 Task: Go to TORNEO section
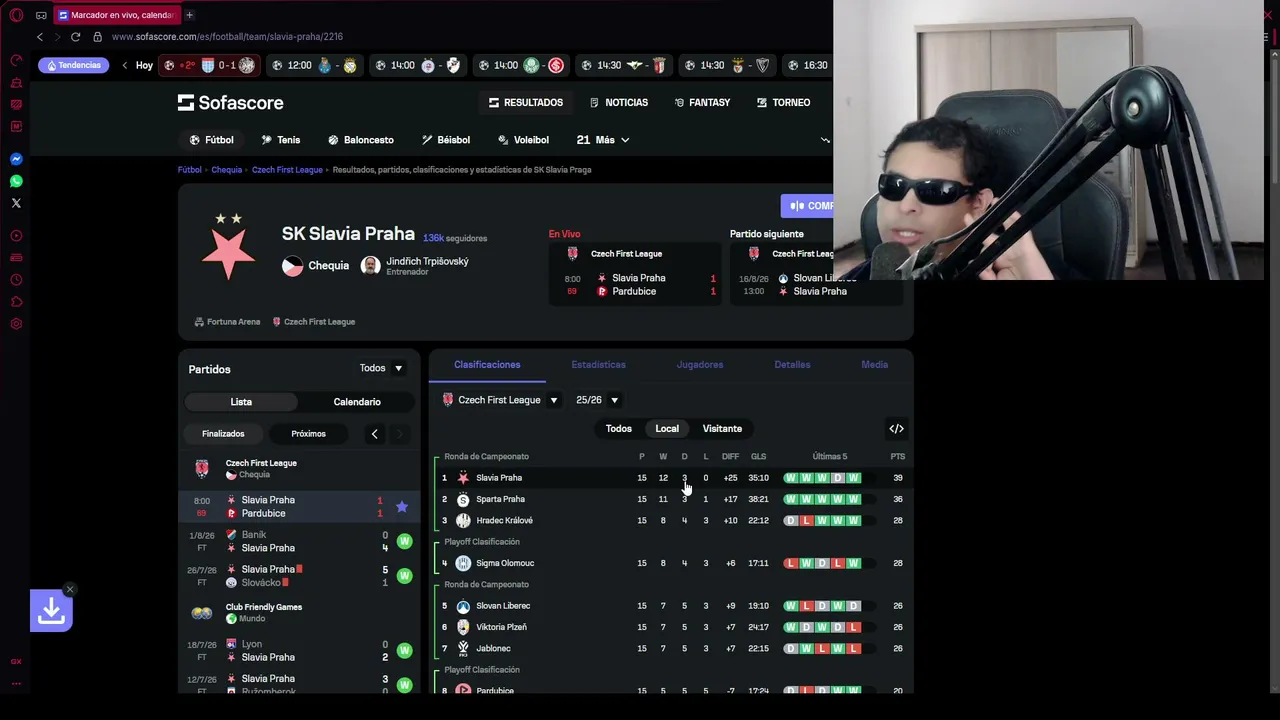coord(783,103)
